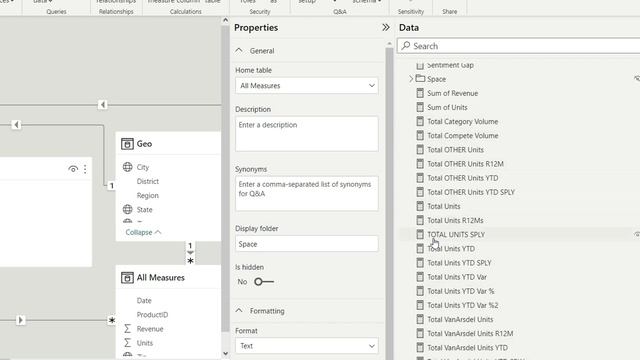This screenshot has width=640, height=360.
Task: Click canvas scrollbar down arrow
Action: [225, 353]
